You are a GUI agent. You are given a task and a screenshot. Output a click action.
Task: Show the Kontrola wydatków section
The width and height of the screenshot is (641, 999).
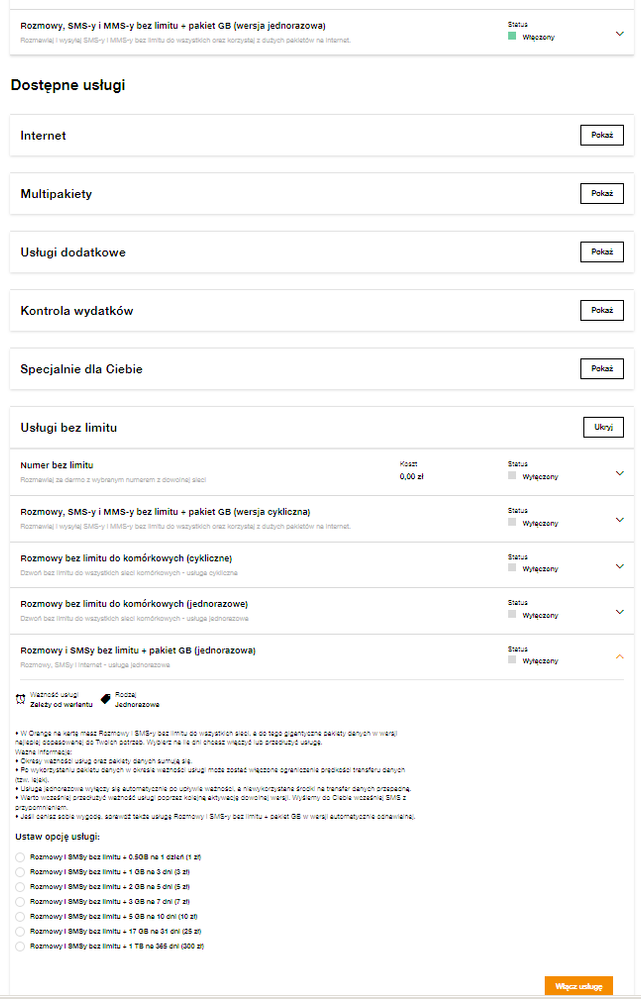[x=601, y=311]
